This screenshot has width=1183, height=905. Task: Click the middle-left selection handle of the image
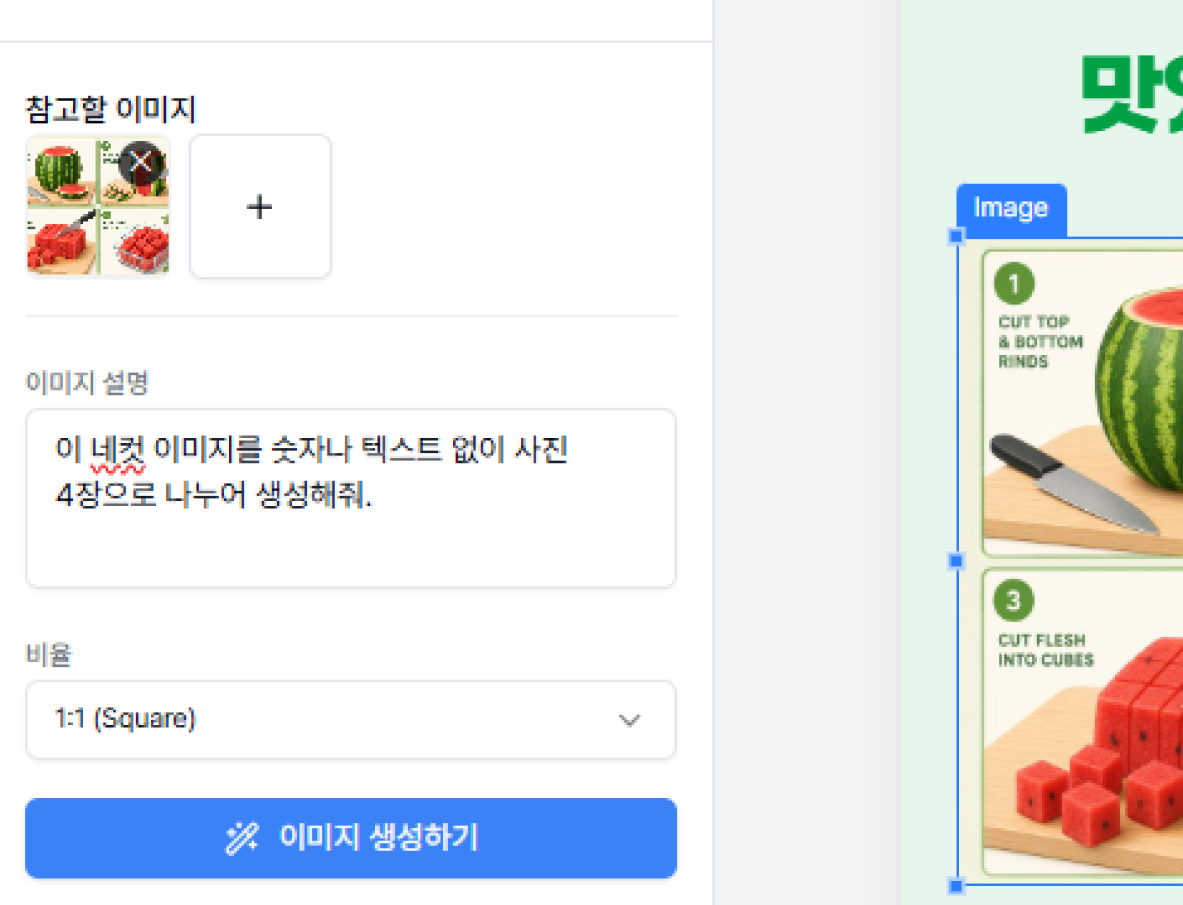click(956, 560)
